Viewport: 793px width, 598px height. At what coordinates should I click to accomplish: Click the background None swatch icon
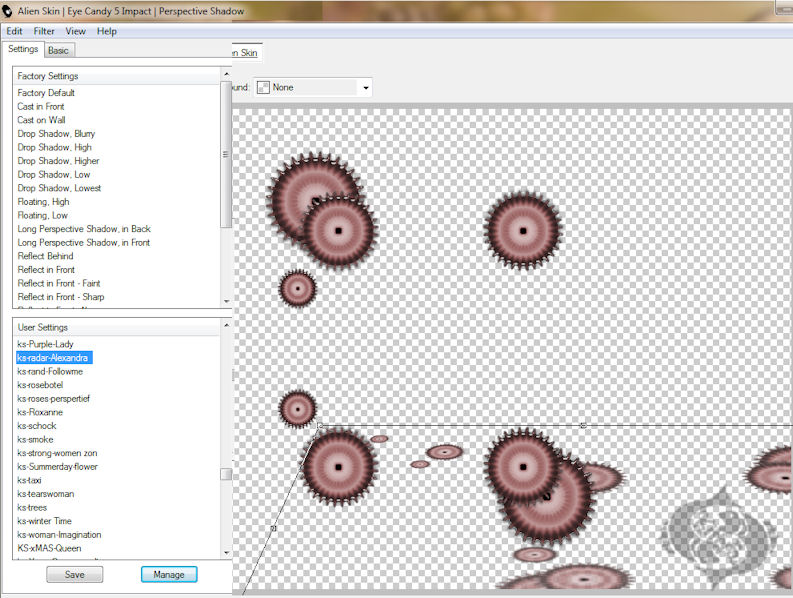[x=263, y=88]
